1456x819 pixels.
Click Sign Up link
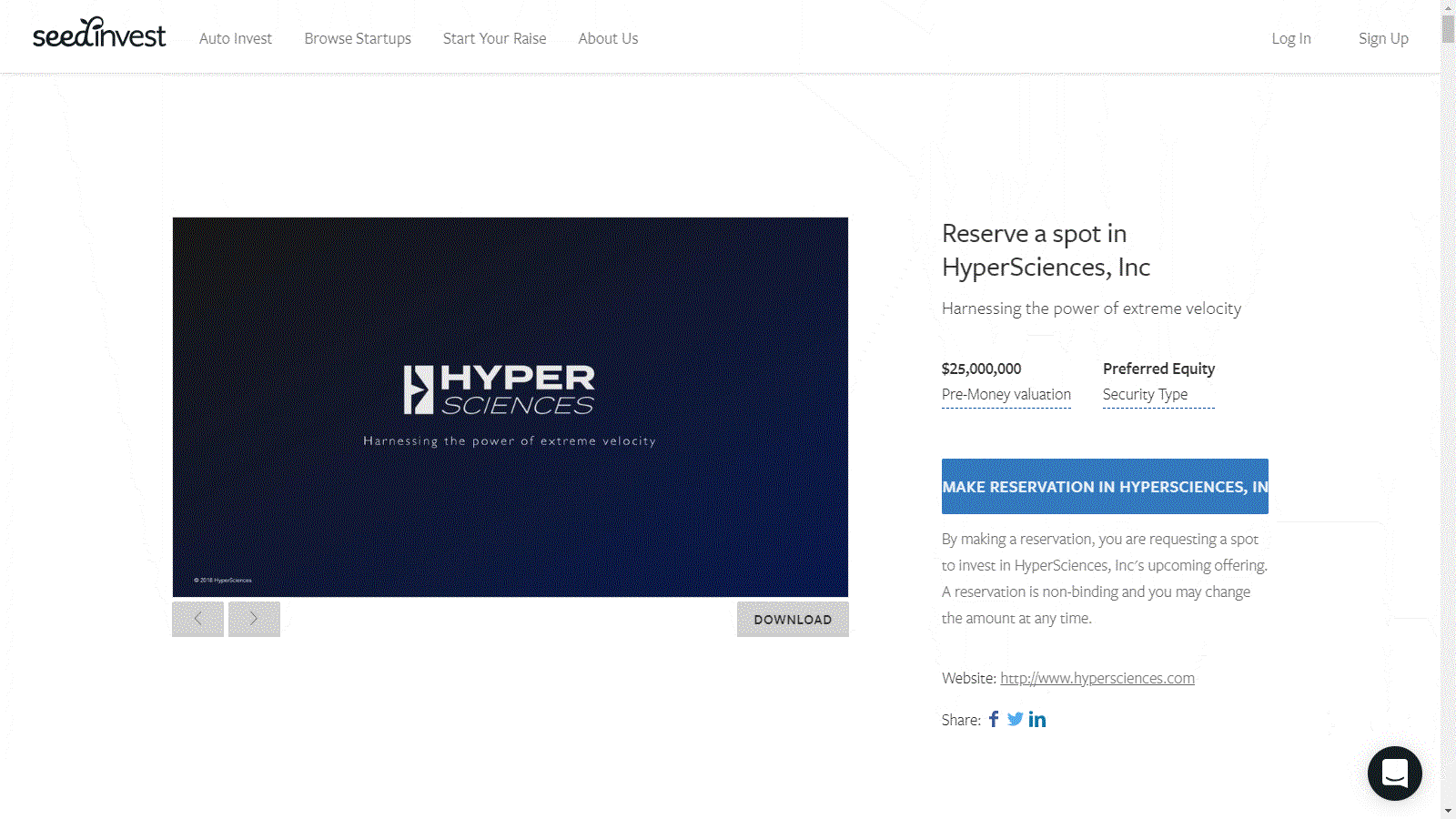[1383, 38]
